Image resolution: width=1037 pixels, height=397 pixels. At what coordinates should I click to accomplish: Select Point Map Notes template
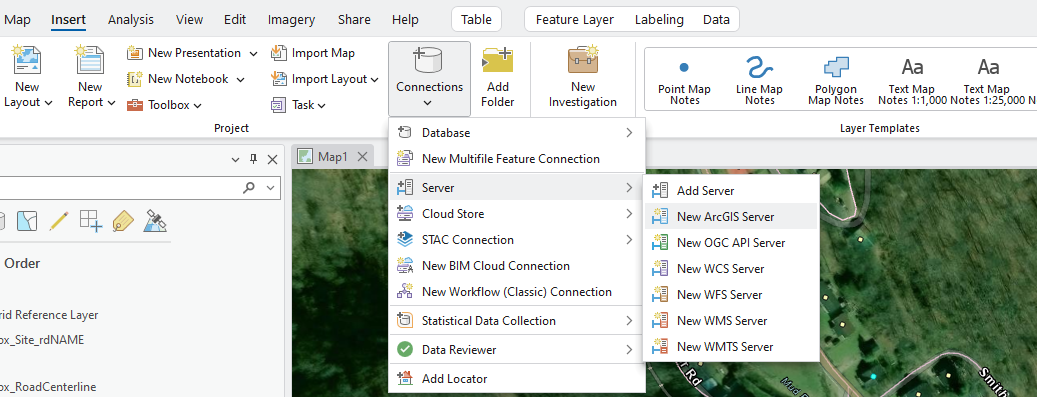[684, 82]
